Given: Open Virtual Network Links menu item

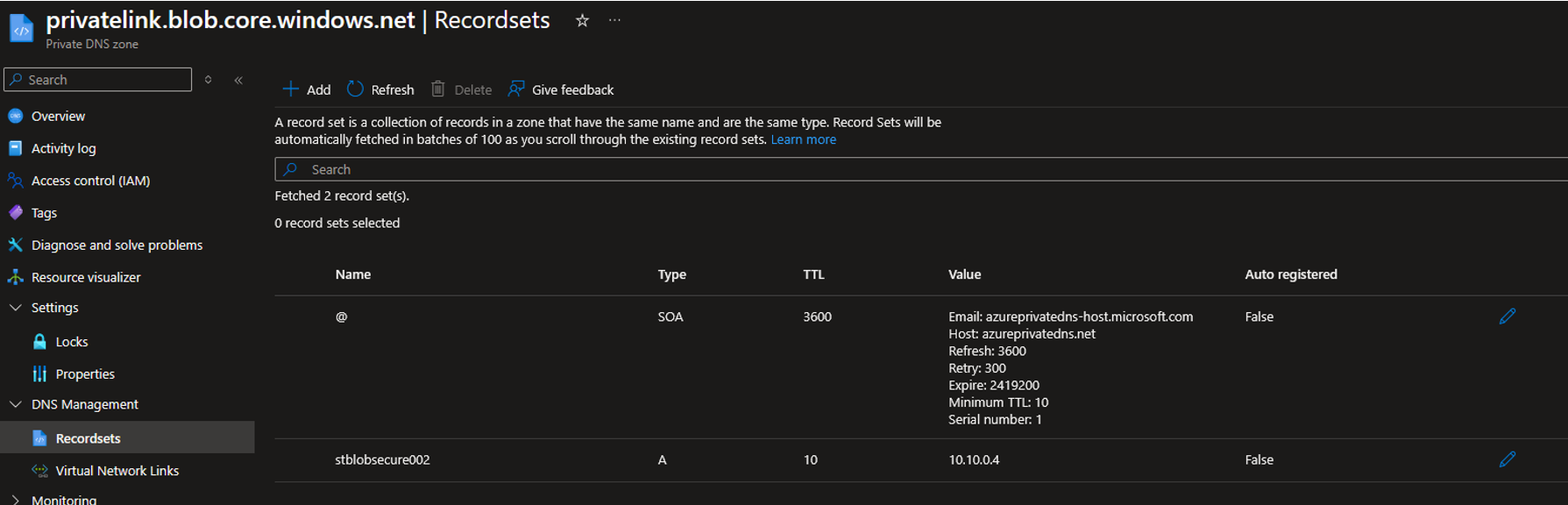Looking at the screenshot, I should (117, 471).
